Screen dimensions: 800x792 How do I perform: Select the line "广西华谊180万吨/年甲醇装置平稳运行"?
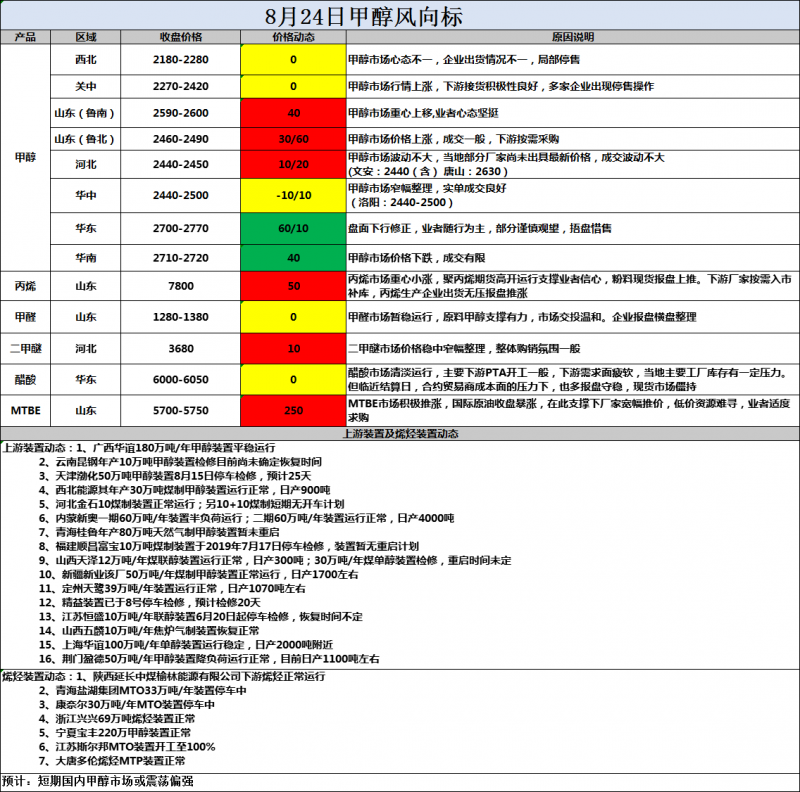pos(184,448)
